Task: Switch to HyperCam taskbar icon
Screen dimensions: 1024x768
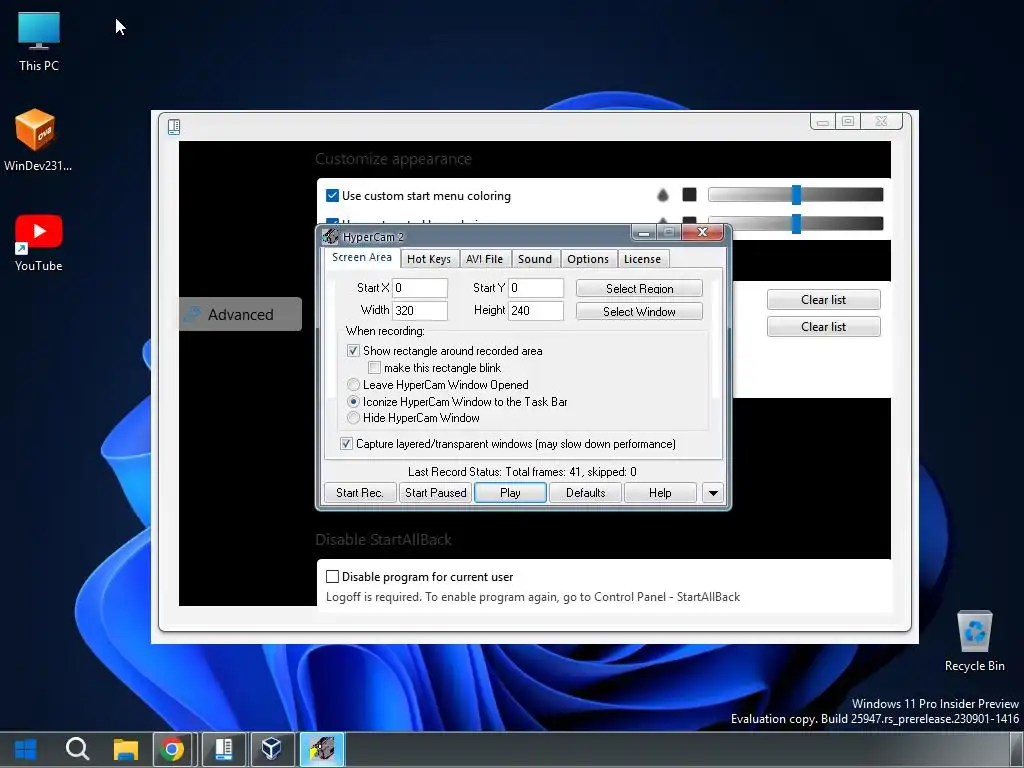Action: click(322, 749)
